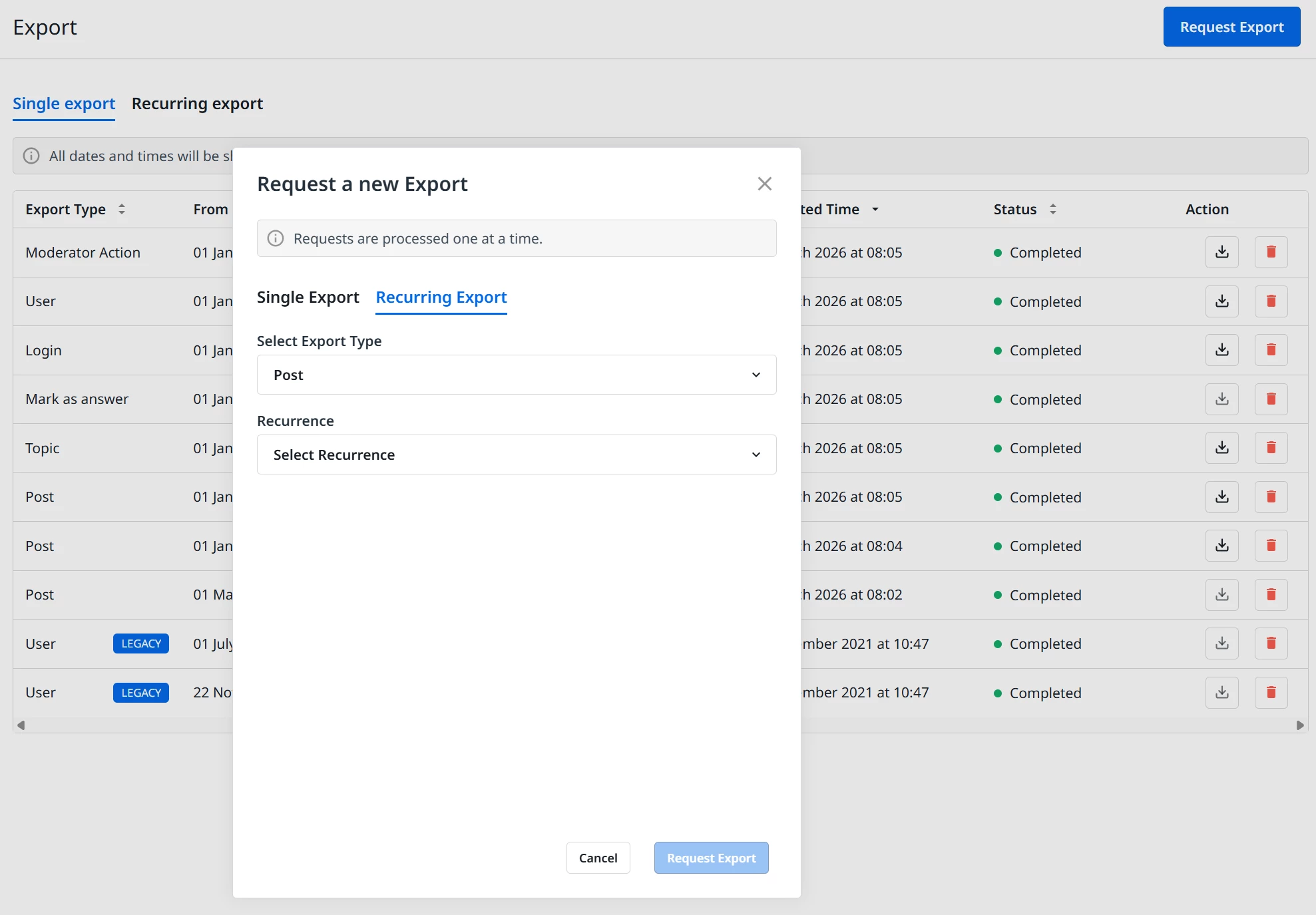This screenshot has width=1316, height=915.
Task: Sort table by Status column
Action: (1053, 210)
